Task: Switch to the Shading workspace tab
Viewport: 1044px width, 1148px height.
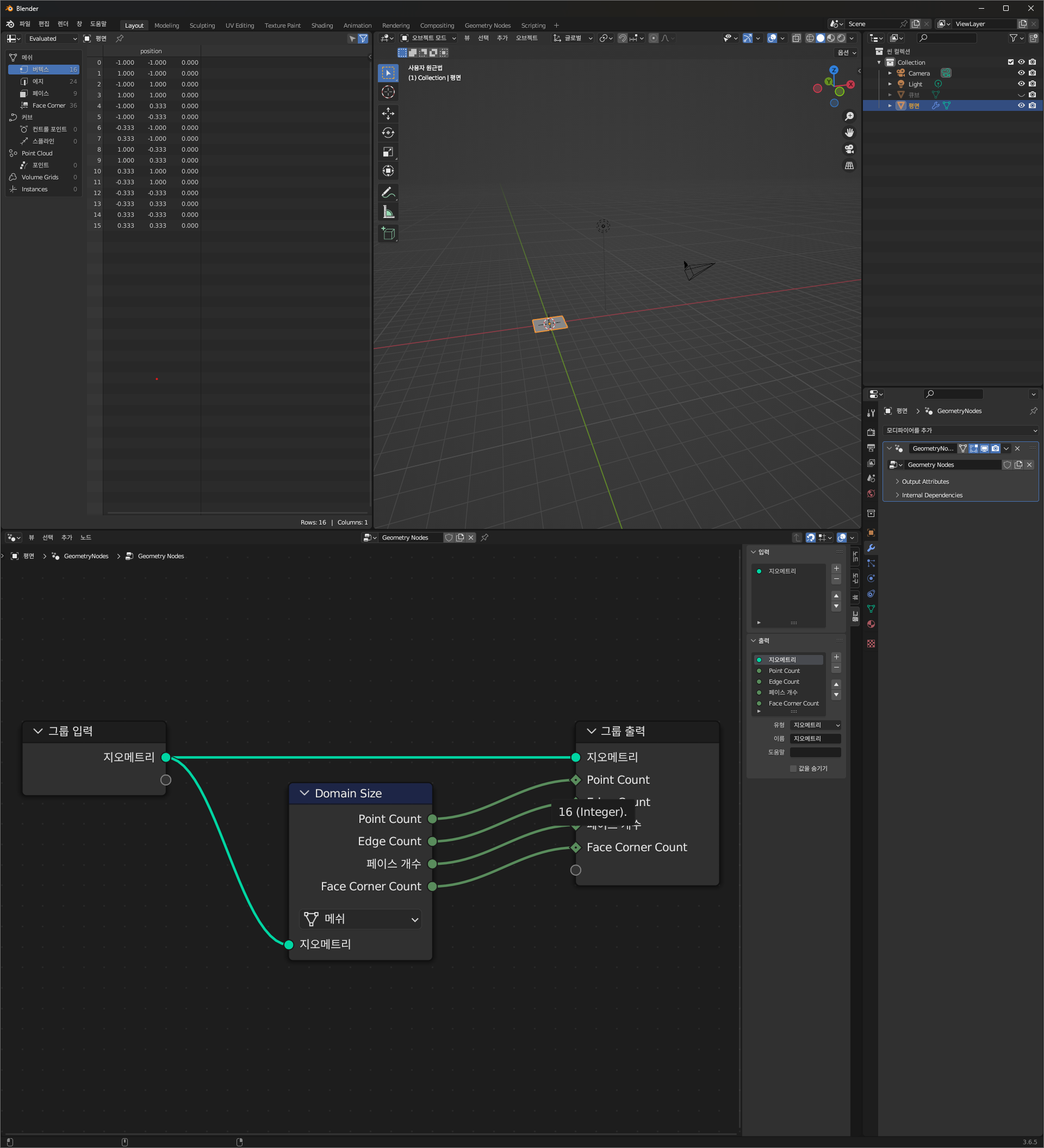Action: tap(322, 26)
